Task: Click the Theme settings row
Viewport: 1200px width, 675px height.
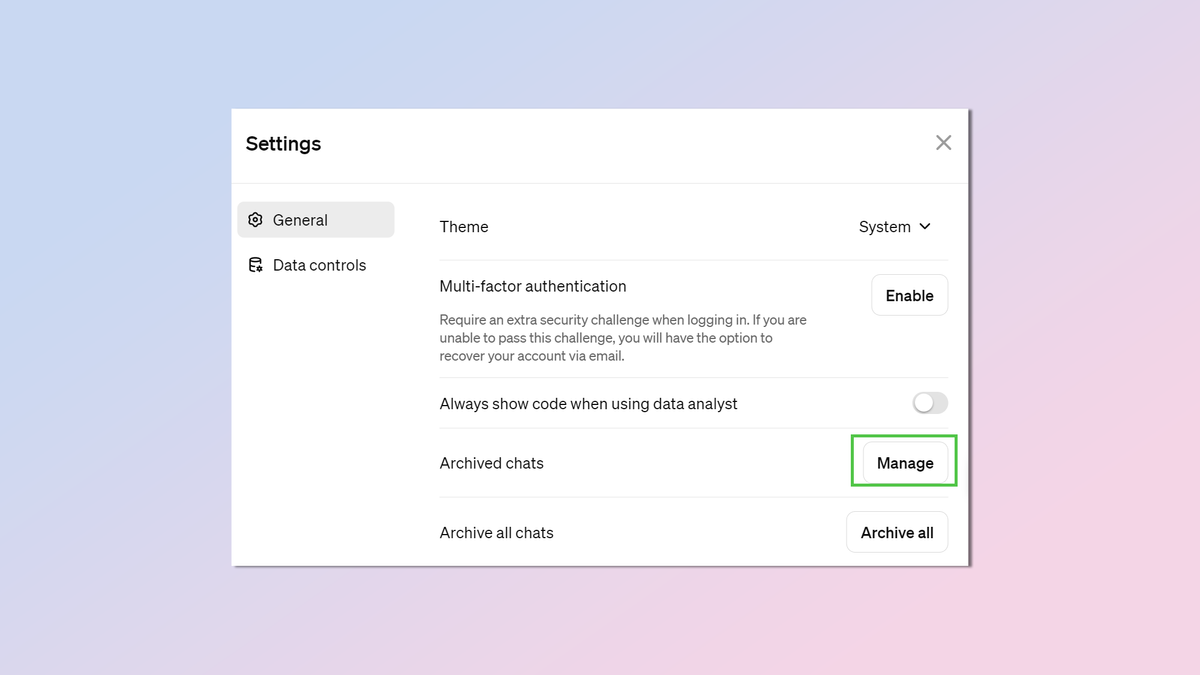Action: 463,227
